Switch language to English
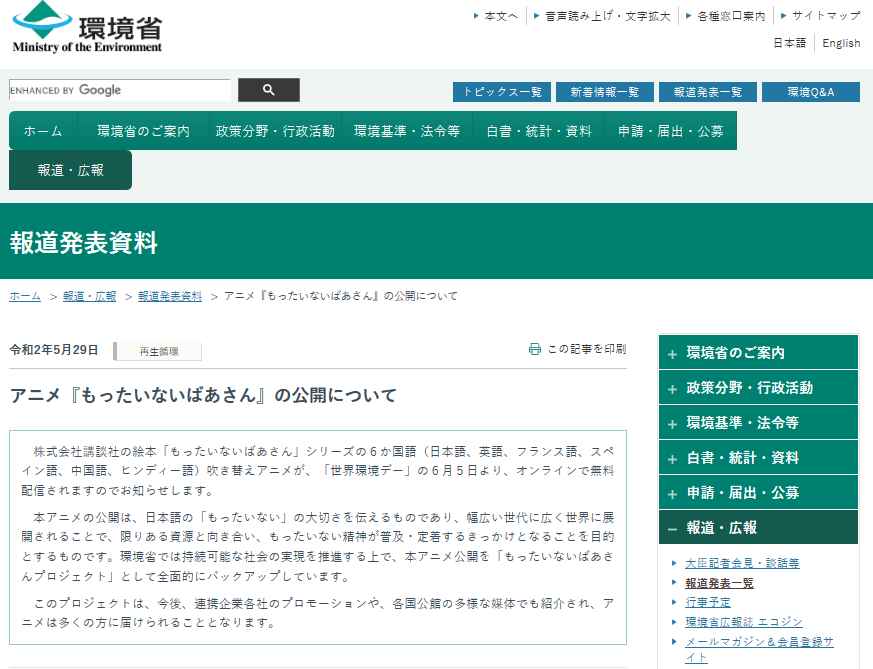Image resolution: width=873 pixels, height=669 pixels. [841, 43]
